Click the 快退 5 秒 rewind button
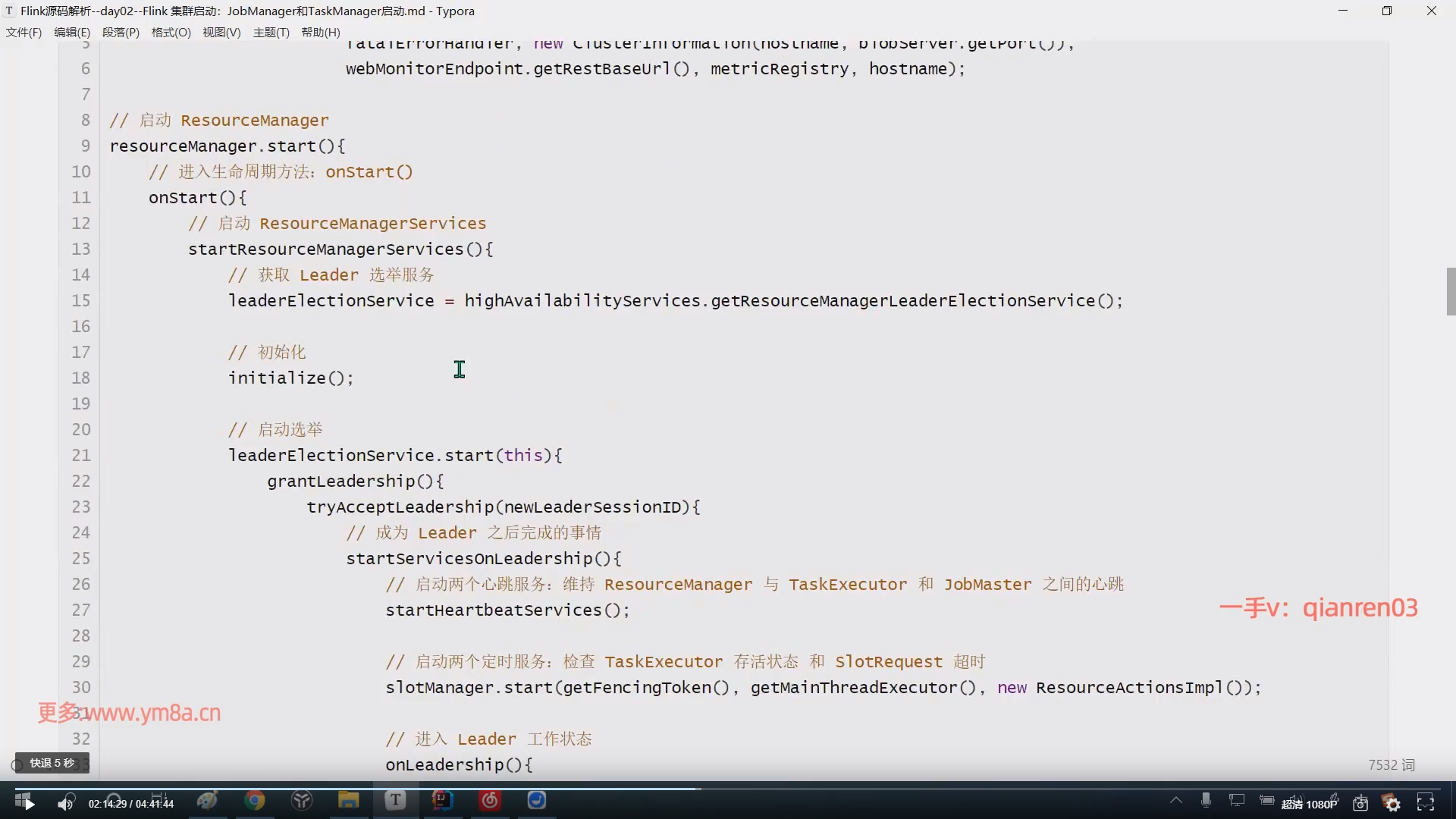The image size is (1456, 819). point(52,763)
